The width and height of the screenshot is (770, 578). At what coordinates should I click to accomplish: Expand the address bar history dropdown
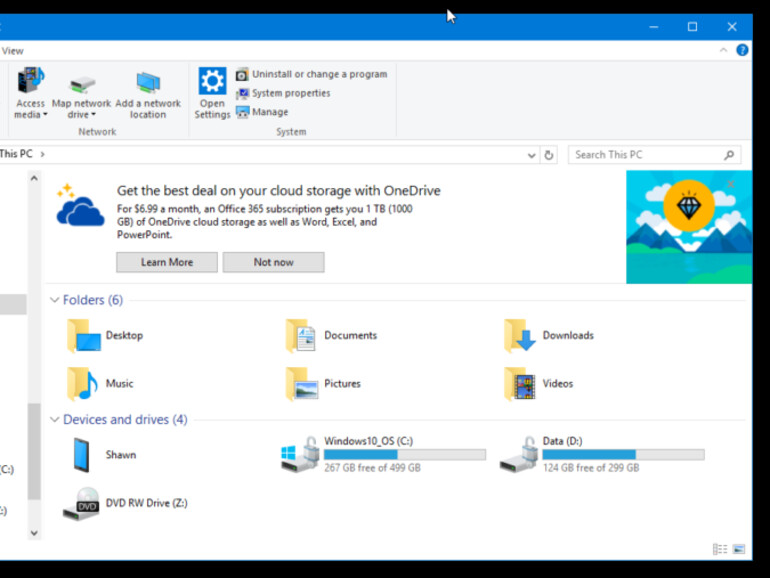531,155
